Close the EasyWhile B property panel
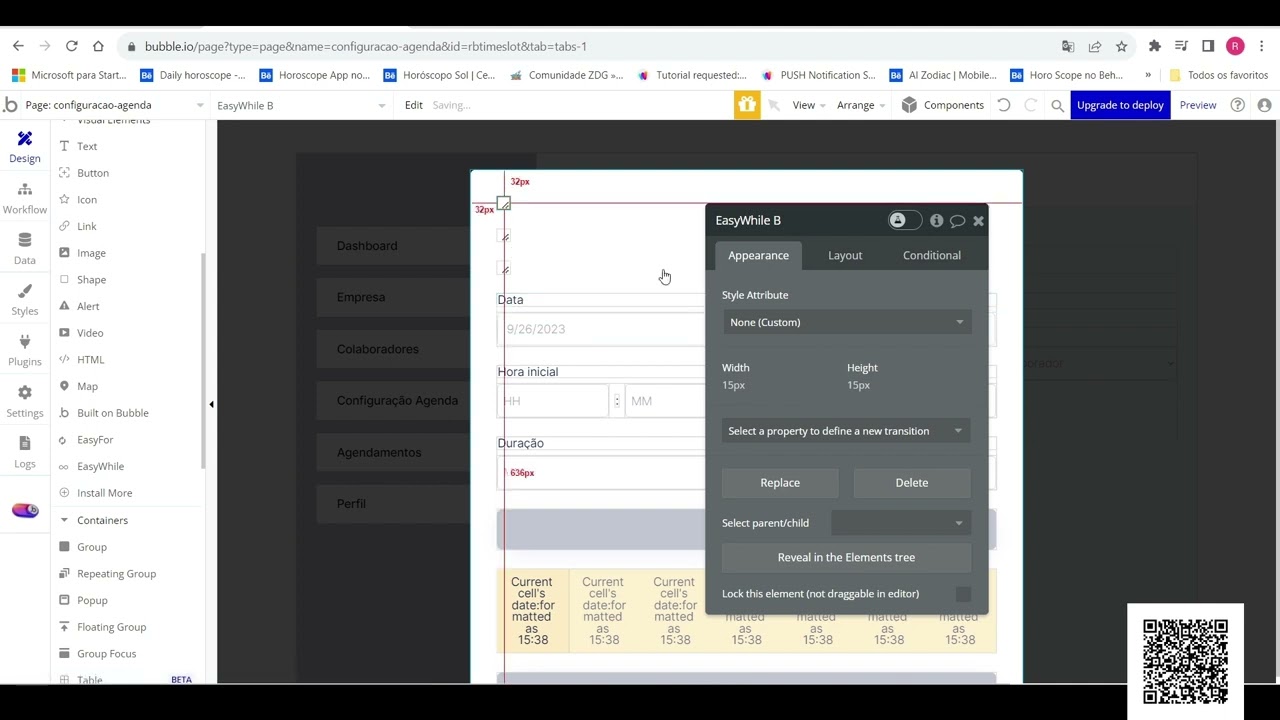The height and width of the screenshot is (720, 1280). click(x=979, y=221)
